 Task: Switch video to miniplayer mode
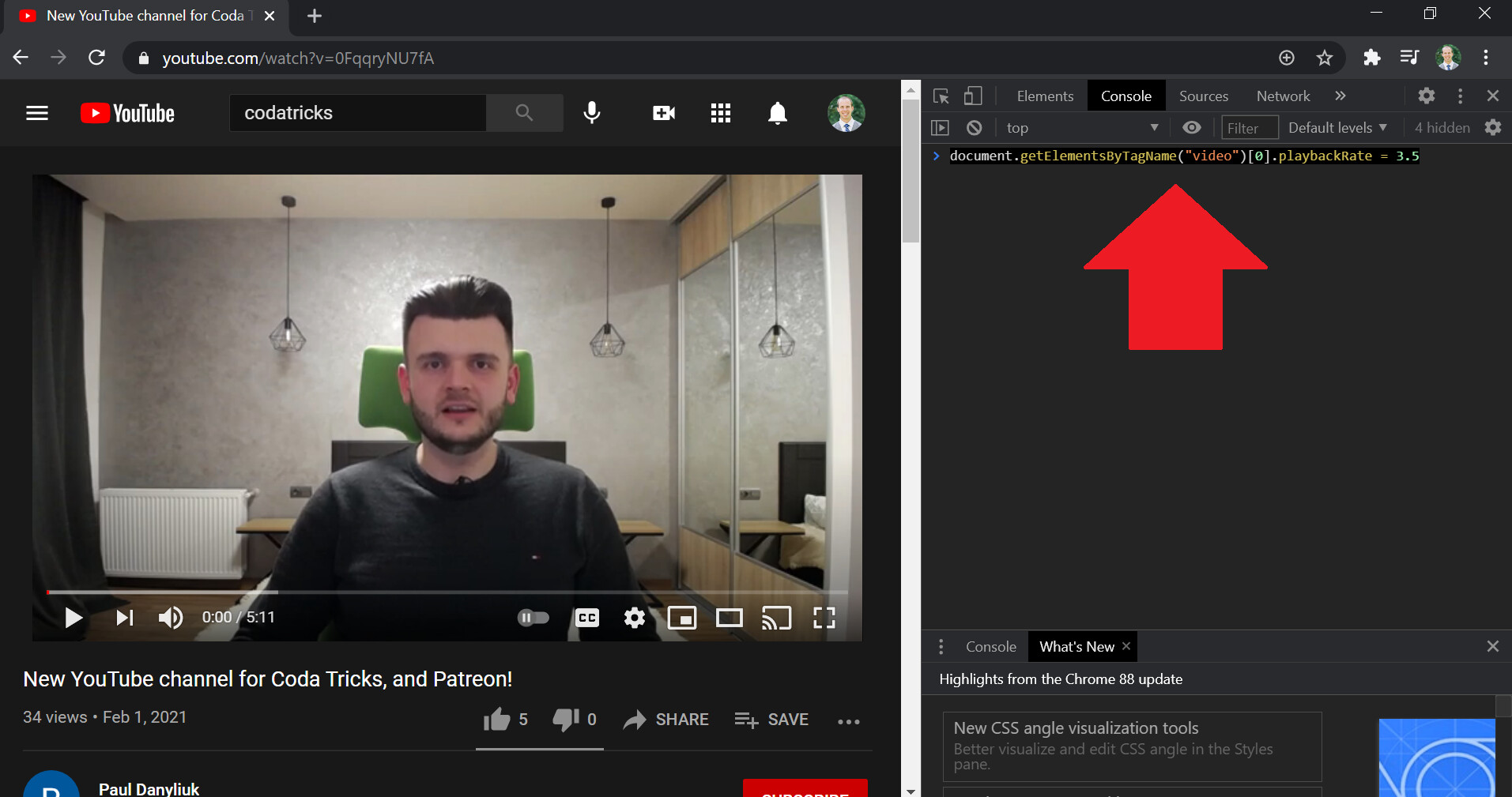click(x=682, y=617)
